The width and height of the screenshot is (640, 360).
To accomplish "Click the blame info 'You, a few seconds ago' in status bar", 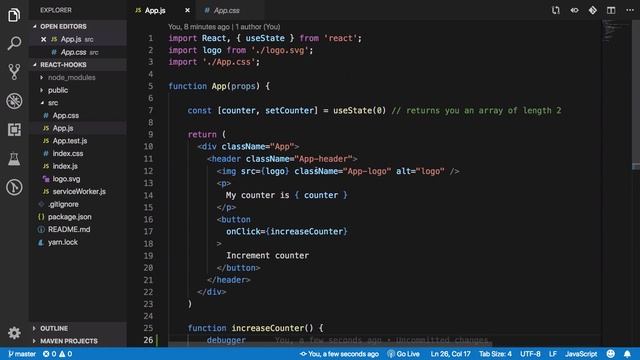I will [339, 354].
